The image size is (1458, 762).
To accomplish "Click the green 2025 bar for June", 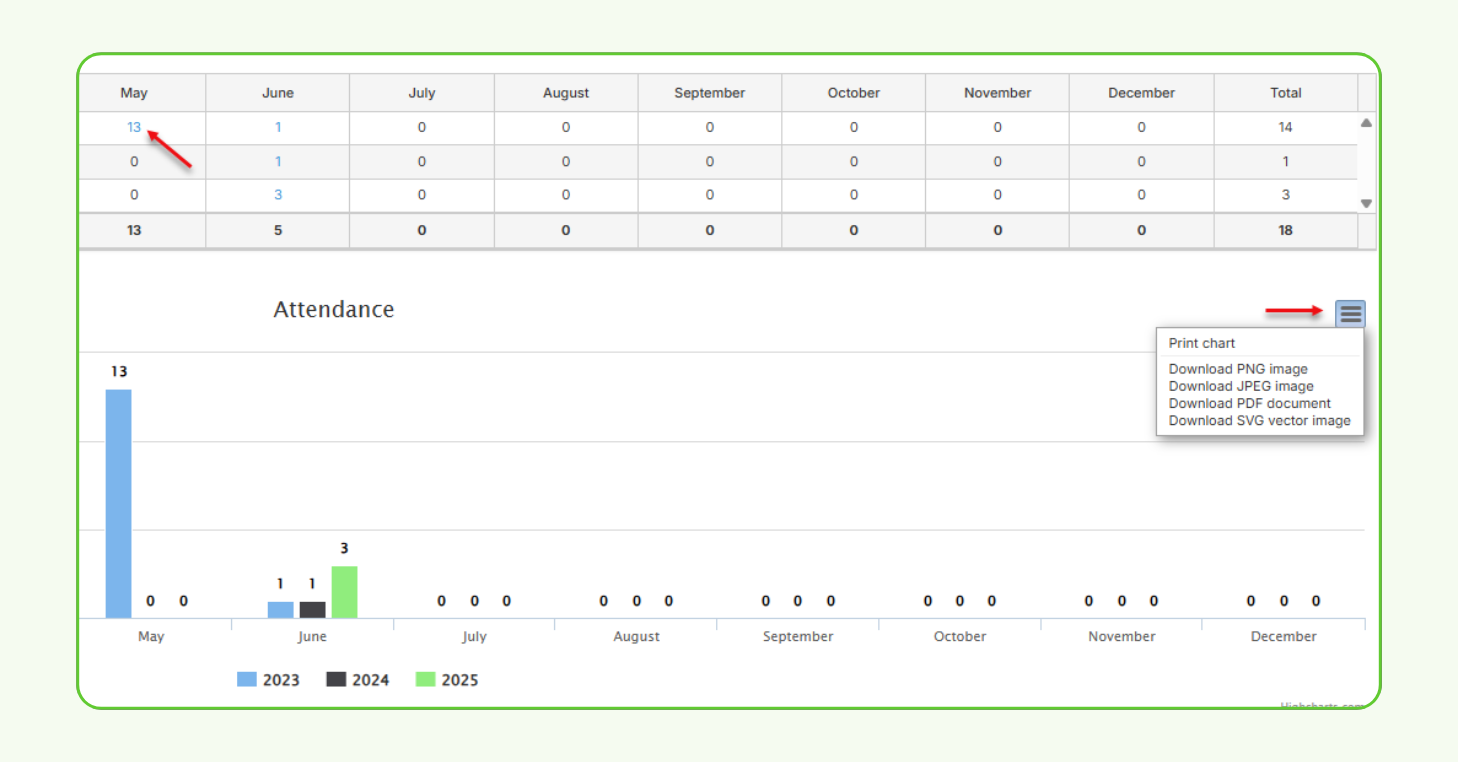I will 344,590.
